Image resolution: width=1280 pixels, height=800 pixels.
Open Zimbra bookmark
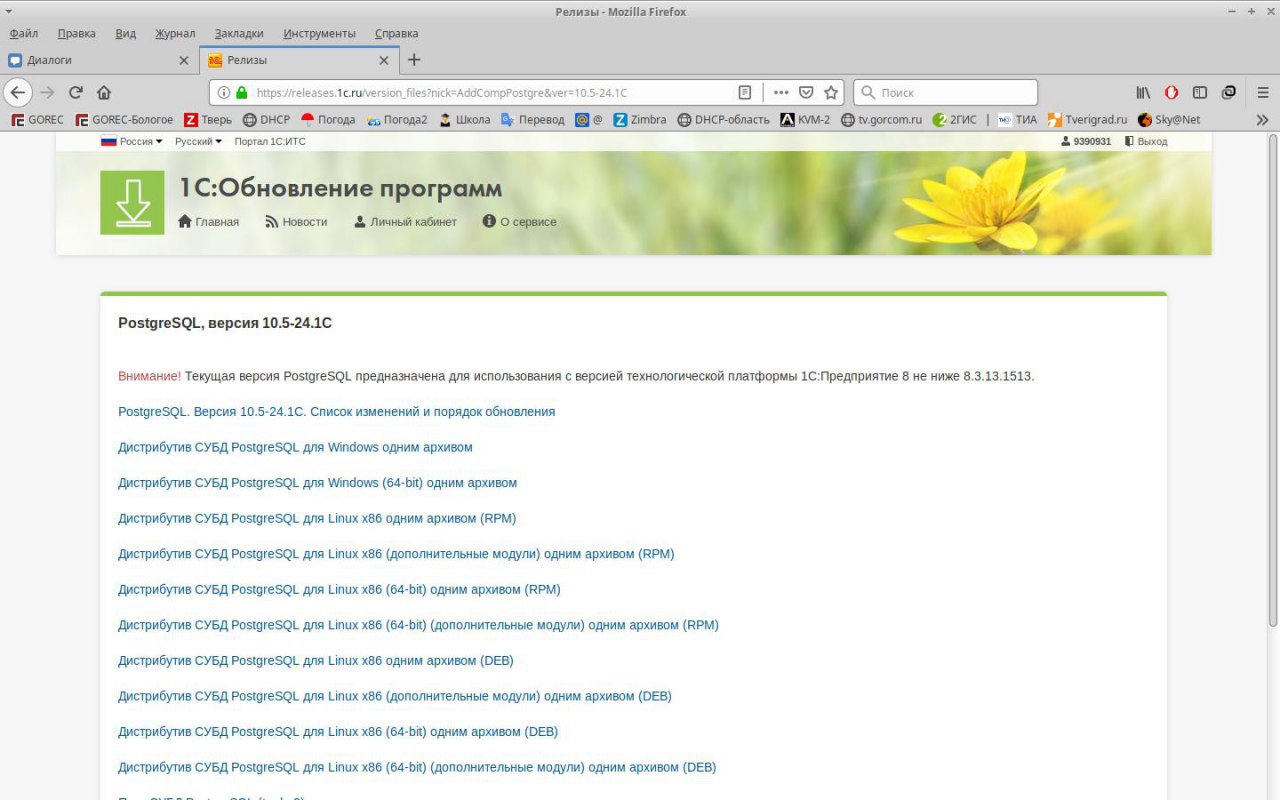pos(640,119)
